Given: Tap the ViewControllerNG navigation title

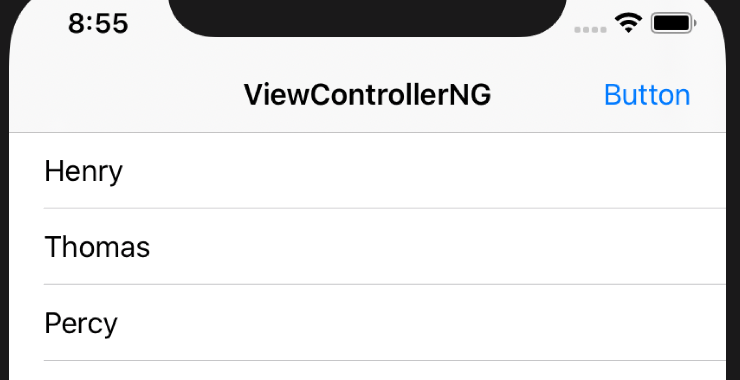Looking at the screenshot, I should click(x=368, y=94).
